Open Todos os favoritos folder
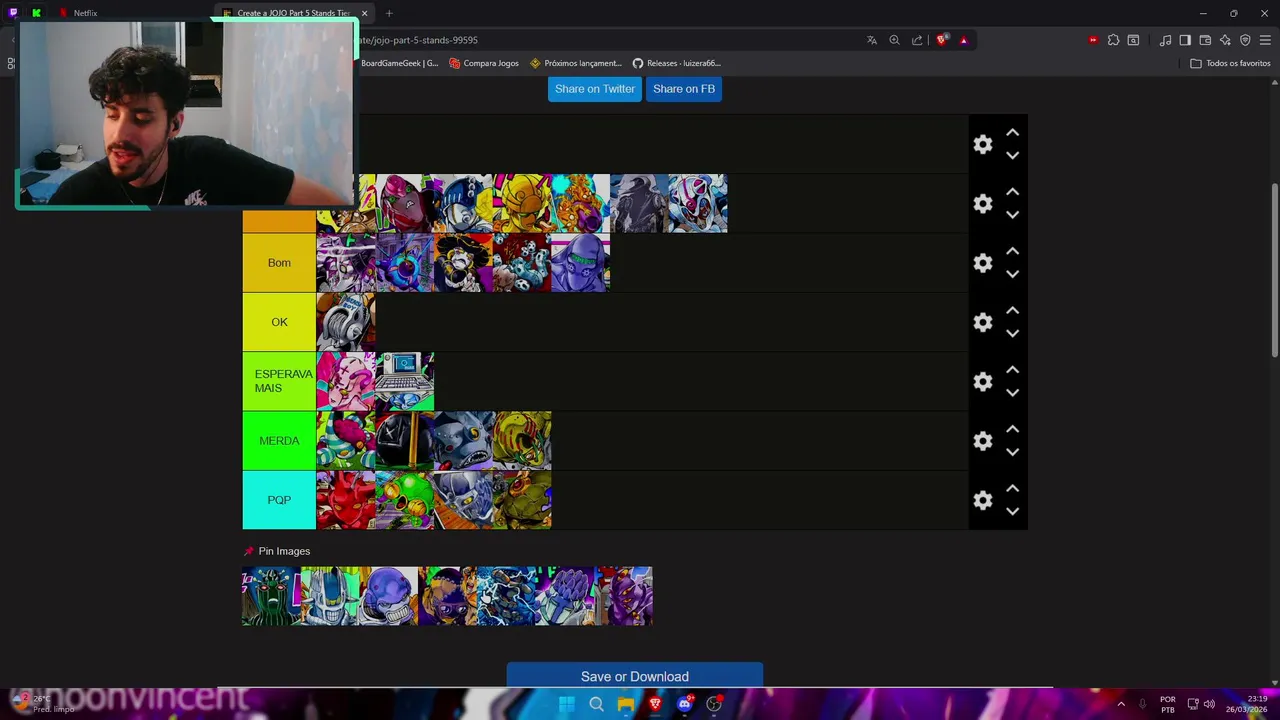This screenshot has height=720, width=1280. [x=1230, y=63]
